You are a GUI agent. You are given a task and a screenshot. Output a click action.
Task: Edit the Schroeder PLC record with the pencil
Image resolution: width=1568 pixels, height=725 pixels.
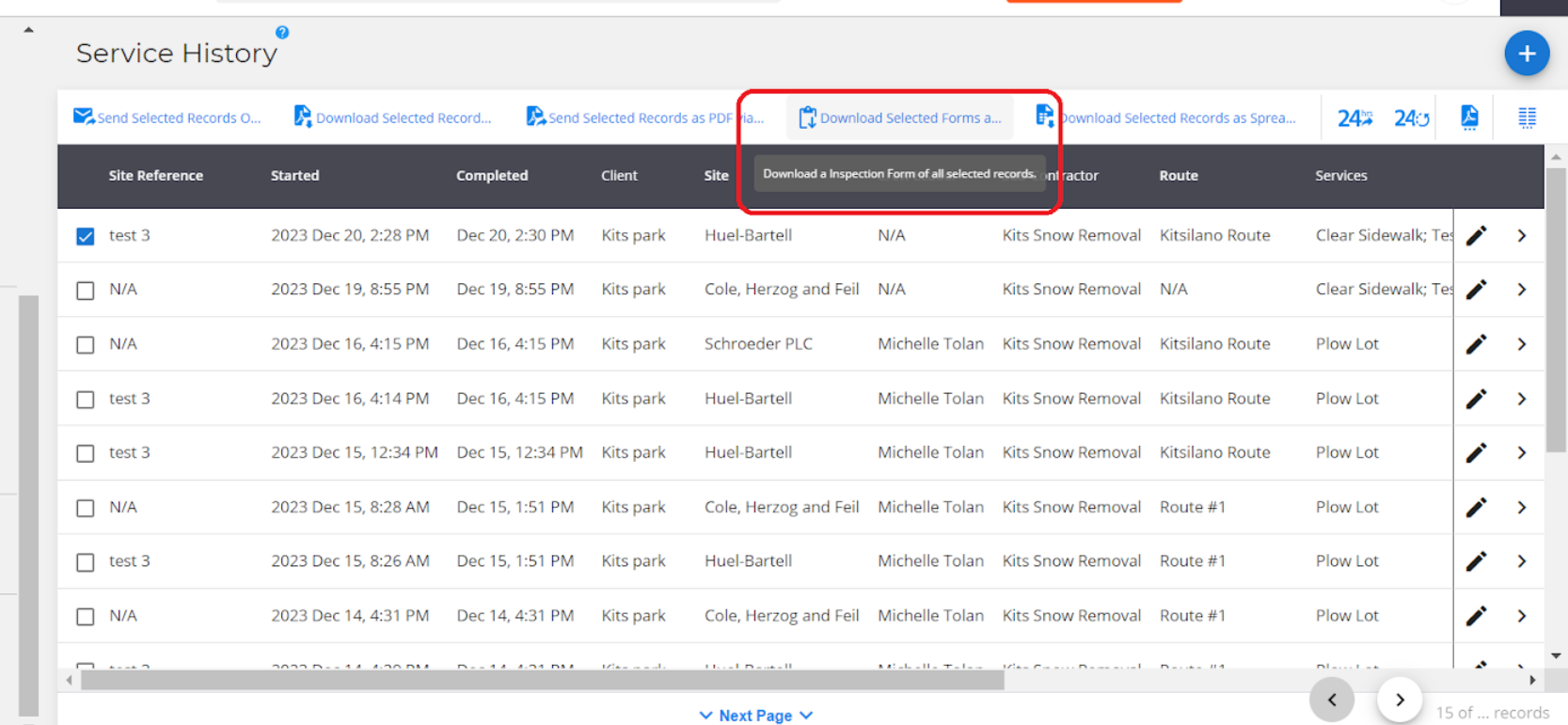pyautogui.click(x=1476, y=344)
